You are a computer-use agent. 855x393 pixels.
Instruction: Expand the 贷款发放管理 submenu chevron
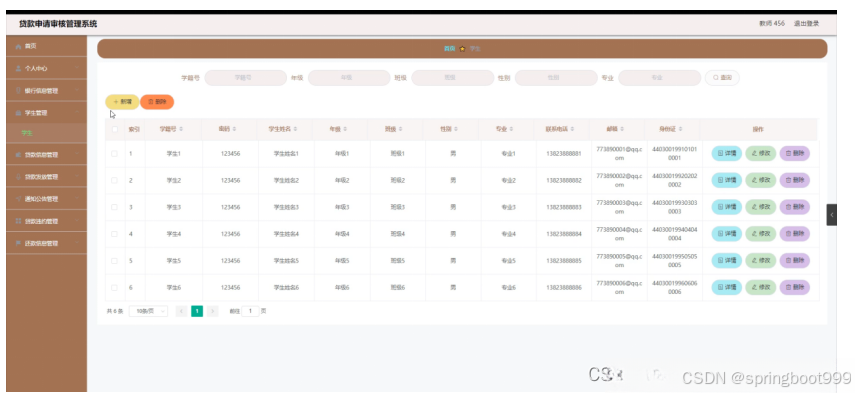pos(77,177)
